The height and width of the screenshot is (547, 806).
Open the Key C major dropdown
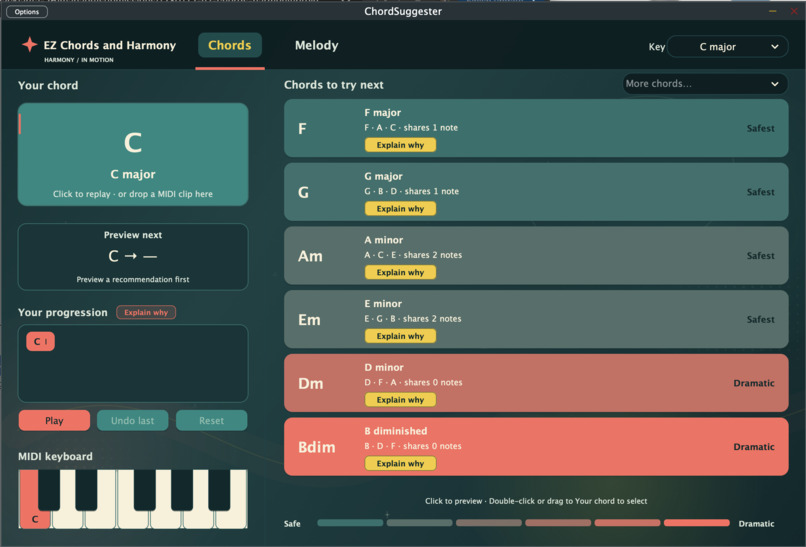(x=727, y=47)
